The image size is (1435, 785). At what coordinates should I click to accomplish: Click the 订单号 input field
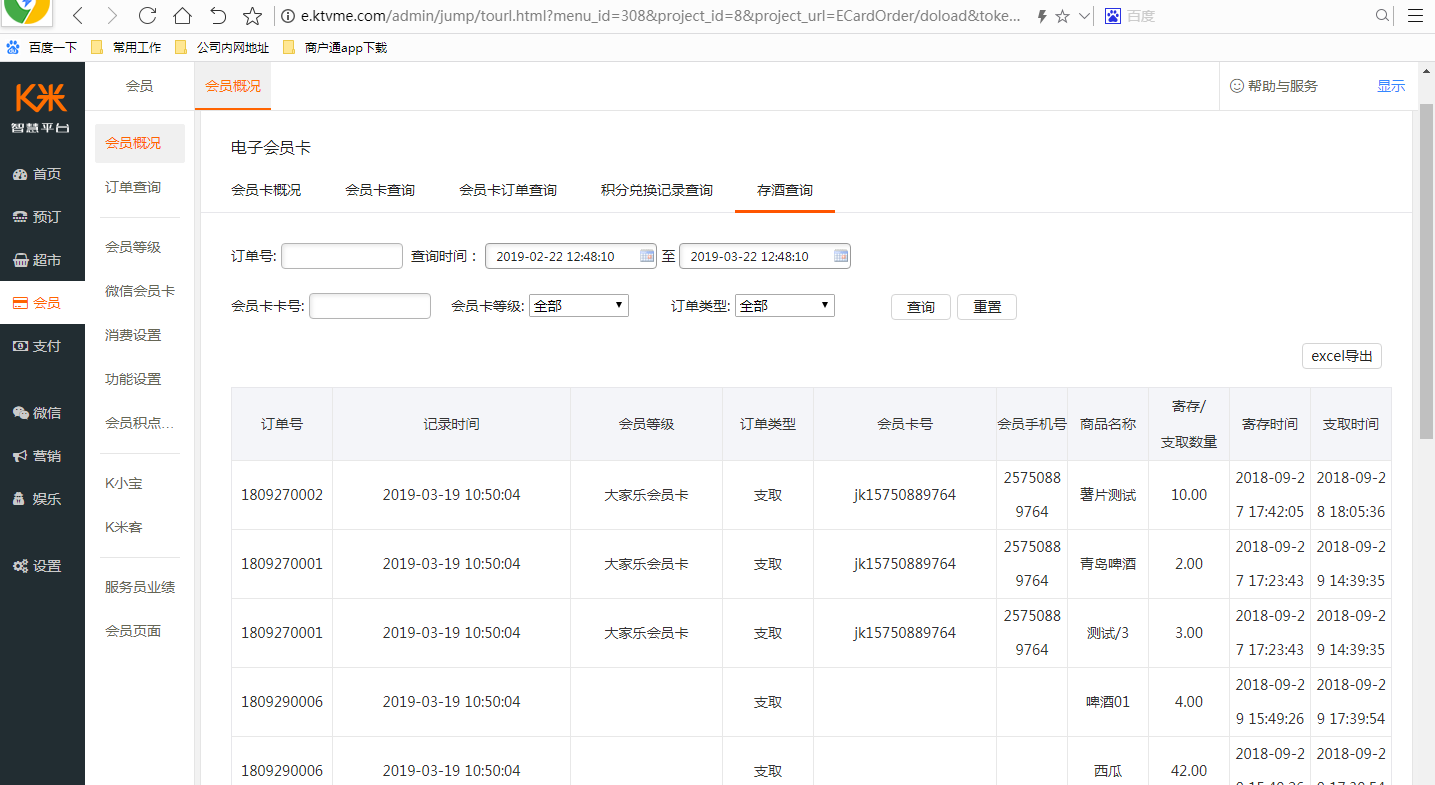(x=342, y=256)
